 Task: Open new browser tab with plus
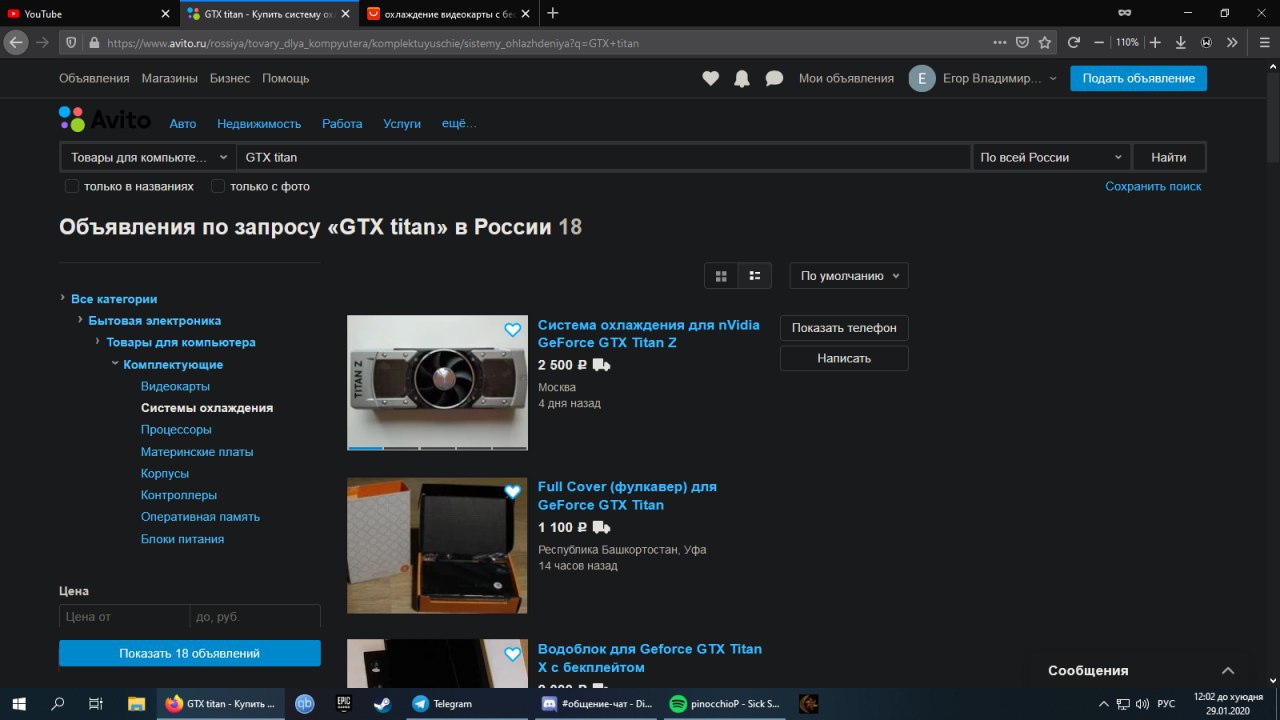553,13
